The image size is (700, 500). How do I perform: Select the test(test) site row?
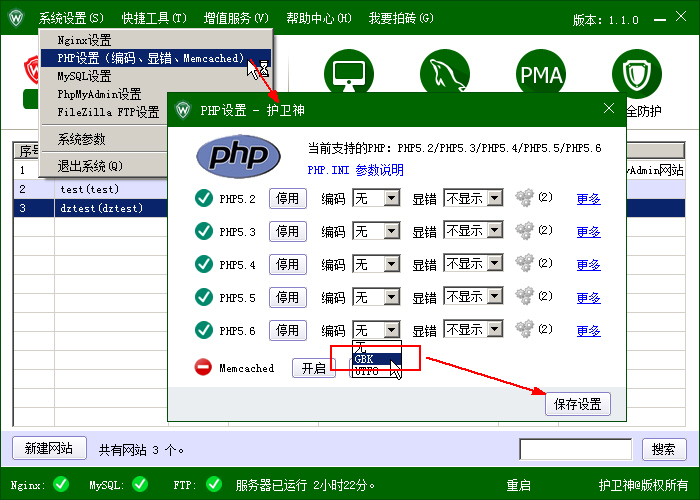(x=91, y=189)
